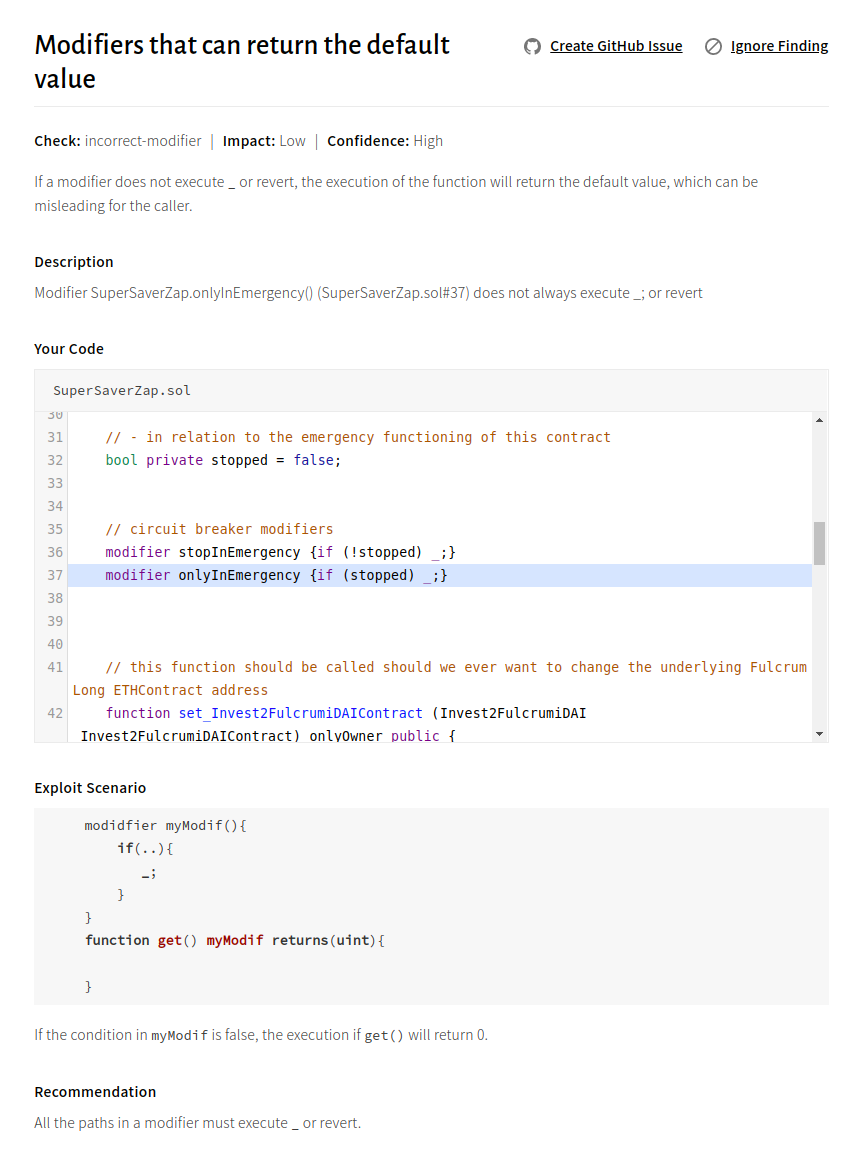Click the GitHub octocat icon
The height and width of the screenshot is (1166, 868).
pos(532,46)
